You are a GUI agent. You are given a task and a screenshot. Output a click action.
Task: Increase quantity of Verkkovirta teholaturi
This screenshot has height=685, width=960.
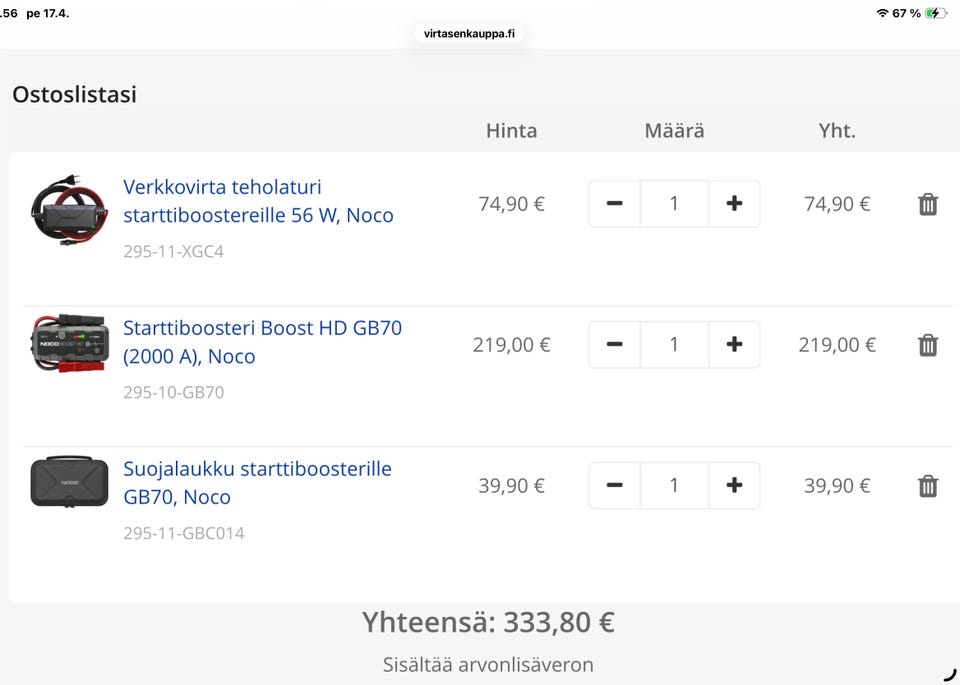(x=734, y=204)
